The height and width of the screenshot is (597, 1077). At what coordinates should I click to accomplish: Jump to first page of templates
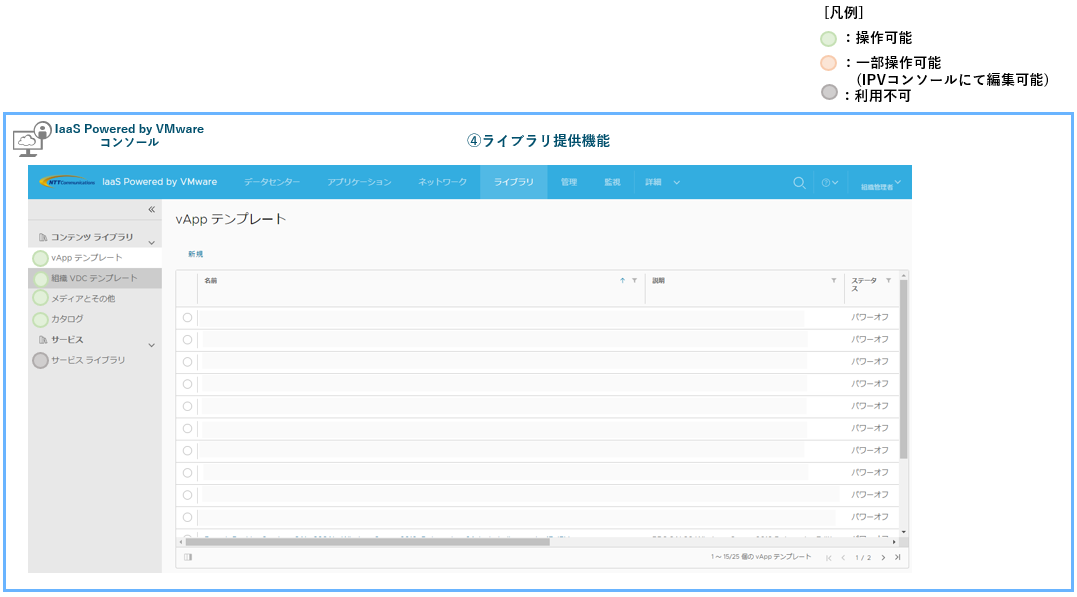pyautogui.click(x=828, y=558)
